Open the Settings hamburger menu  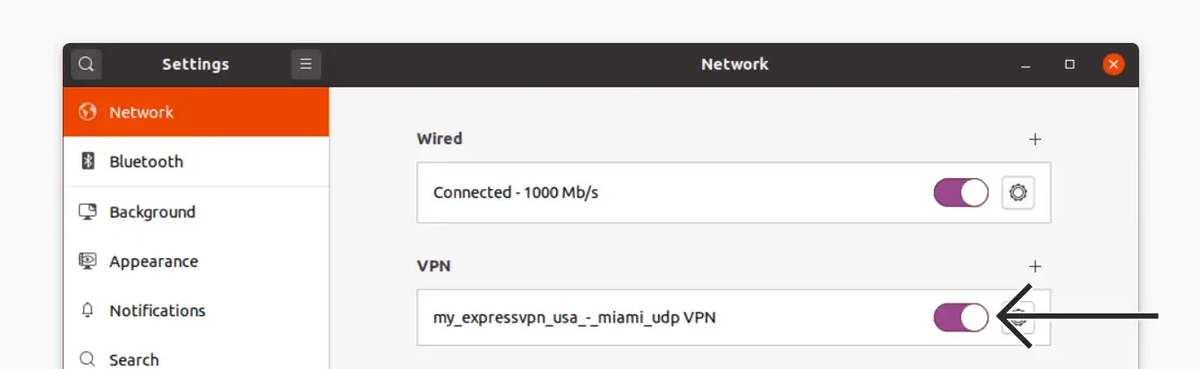[306, 64]
